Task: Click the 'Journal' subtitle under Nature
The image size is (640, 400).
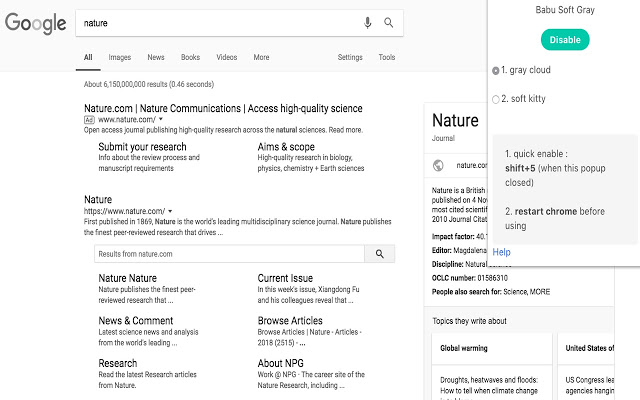Action: [443, 138]
